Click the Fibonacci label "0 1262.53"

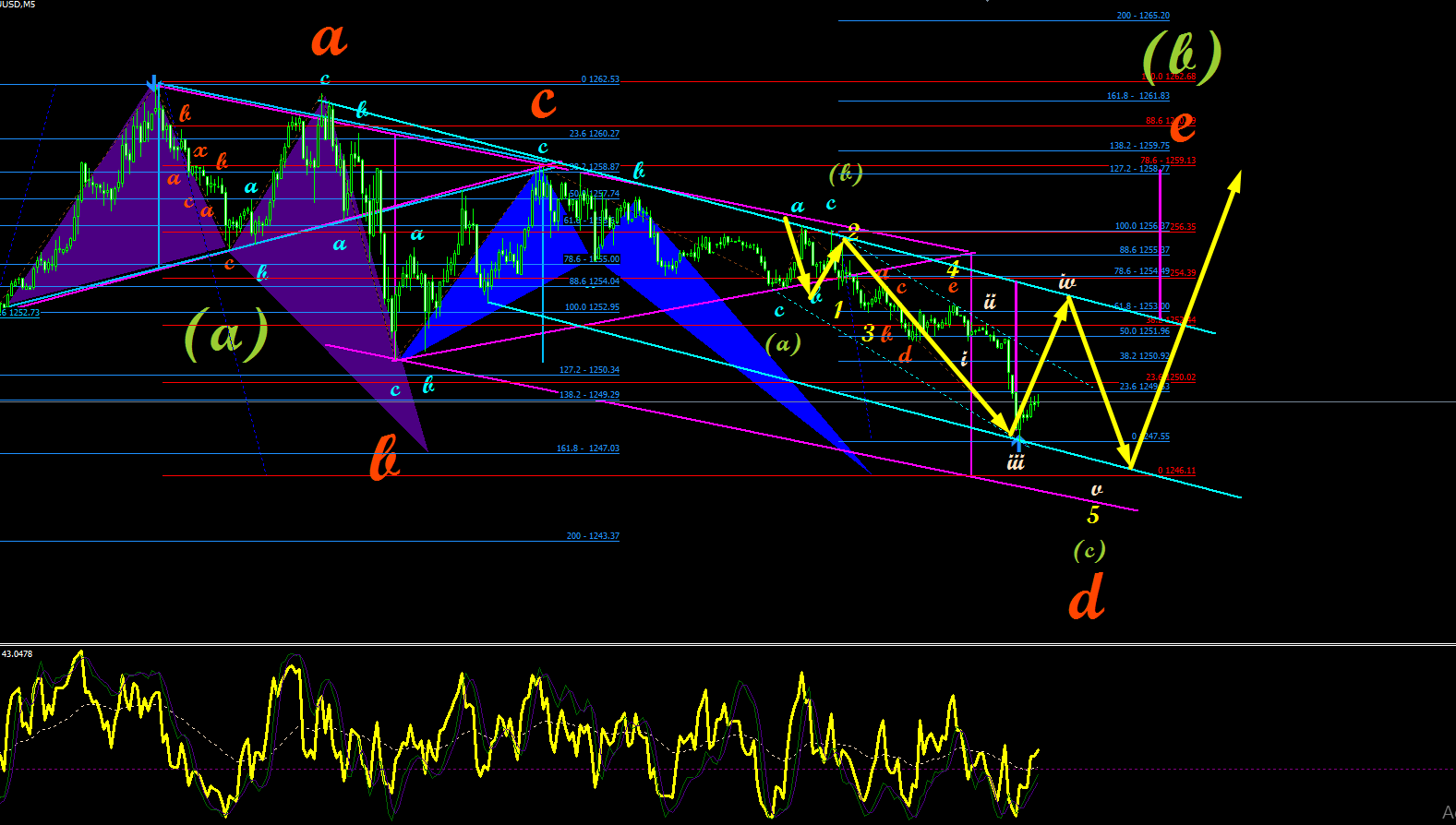click(600, 79)
